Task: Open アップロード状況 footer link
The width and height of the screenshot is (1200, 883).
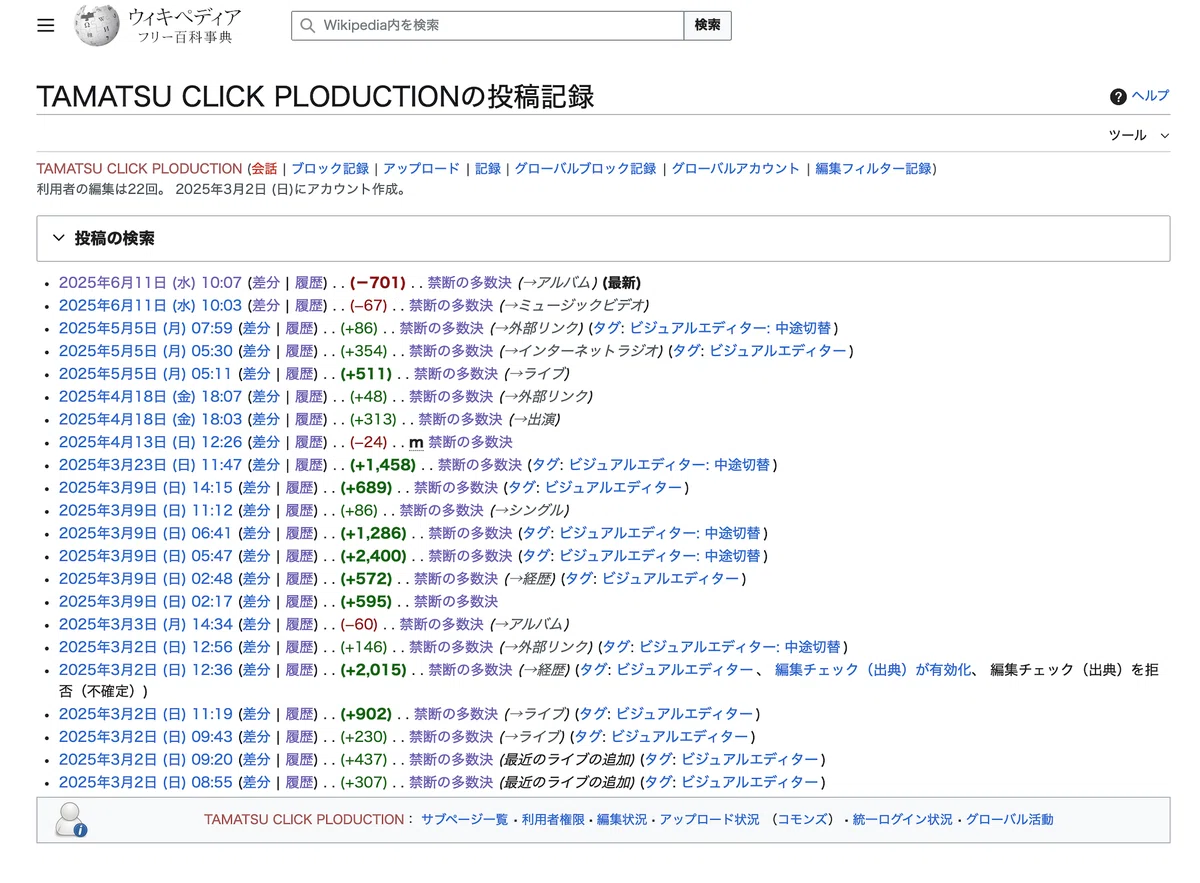Action: click(x=709, y=820)
